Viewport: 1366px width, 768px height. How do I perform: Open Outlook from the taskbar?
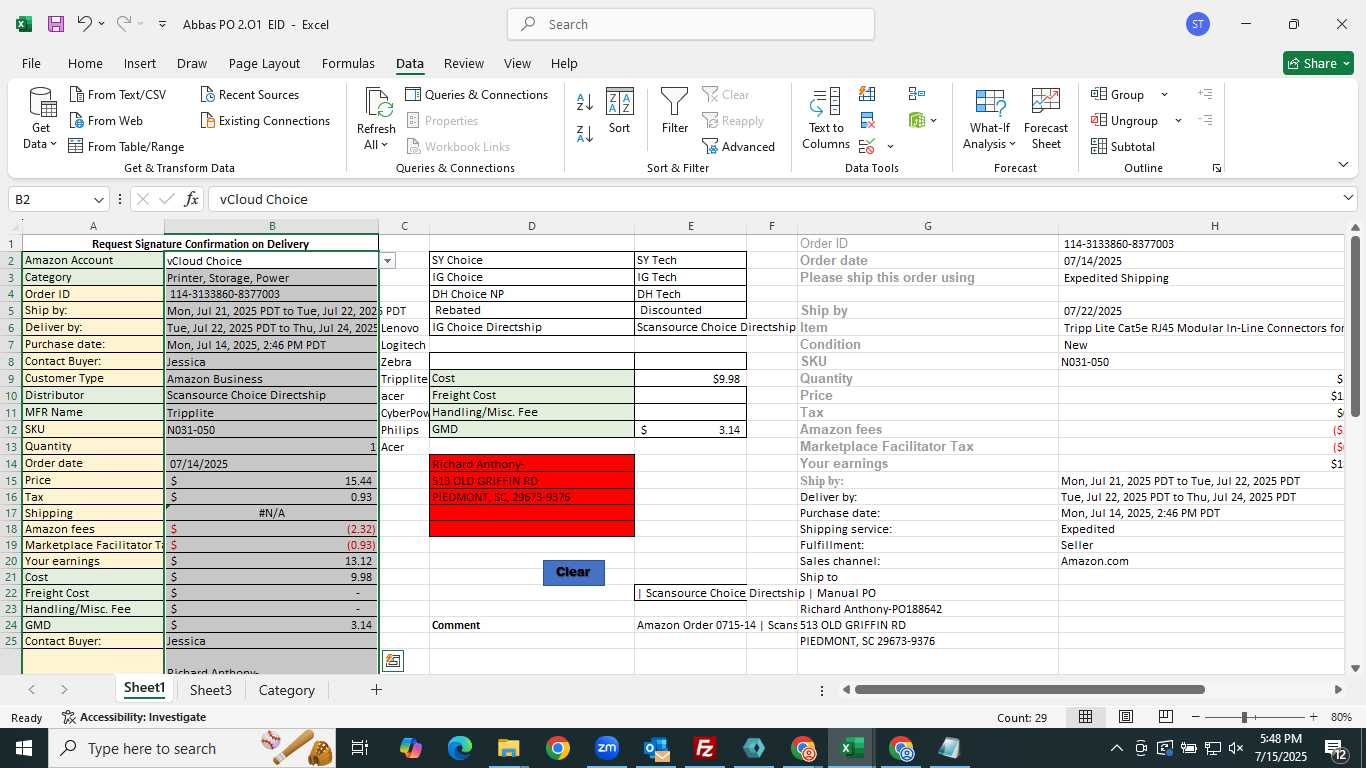coord(656,748)
